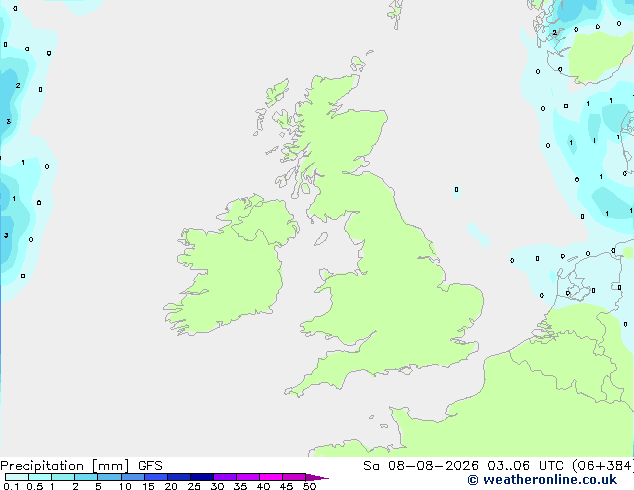Open the weatheronline.co.uk link
634x490 pixels.
(550, 480)
